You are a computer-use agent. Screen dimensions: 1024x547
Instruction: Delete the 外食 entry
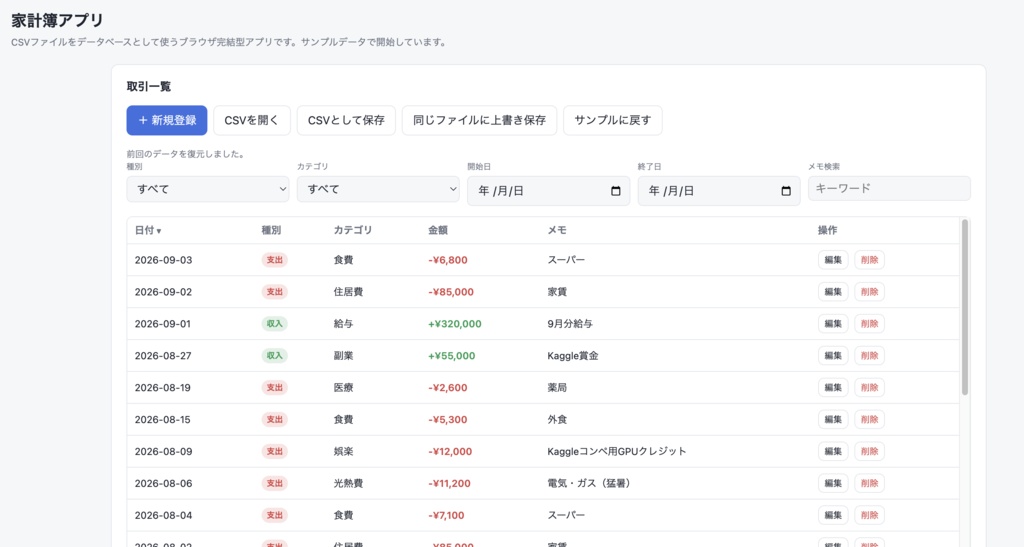869,420
